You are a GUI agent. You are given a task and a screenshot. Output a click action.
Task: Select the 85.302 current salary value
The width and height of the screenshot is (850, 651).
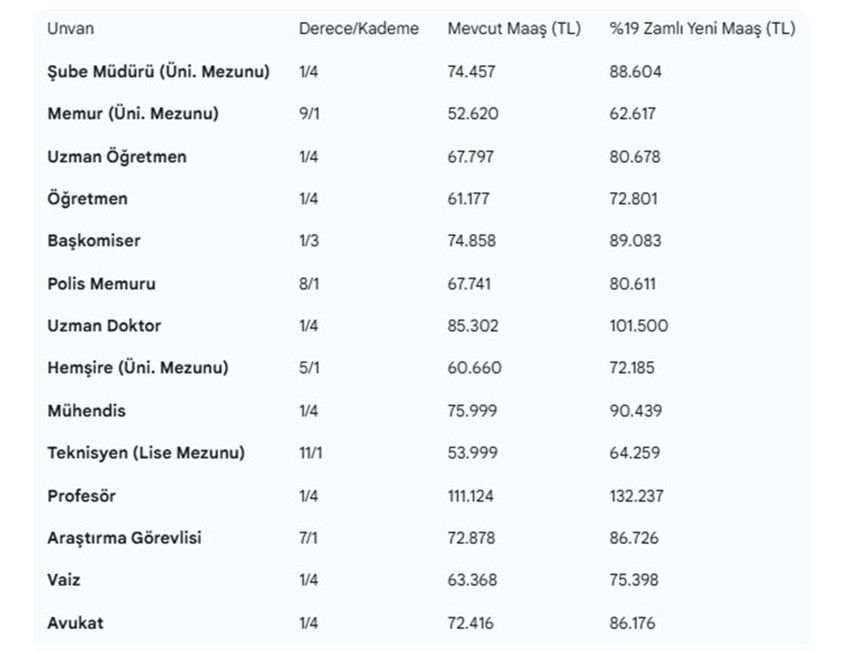pyautogui.click(x=473, y=326)
